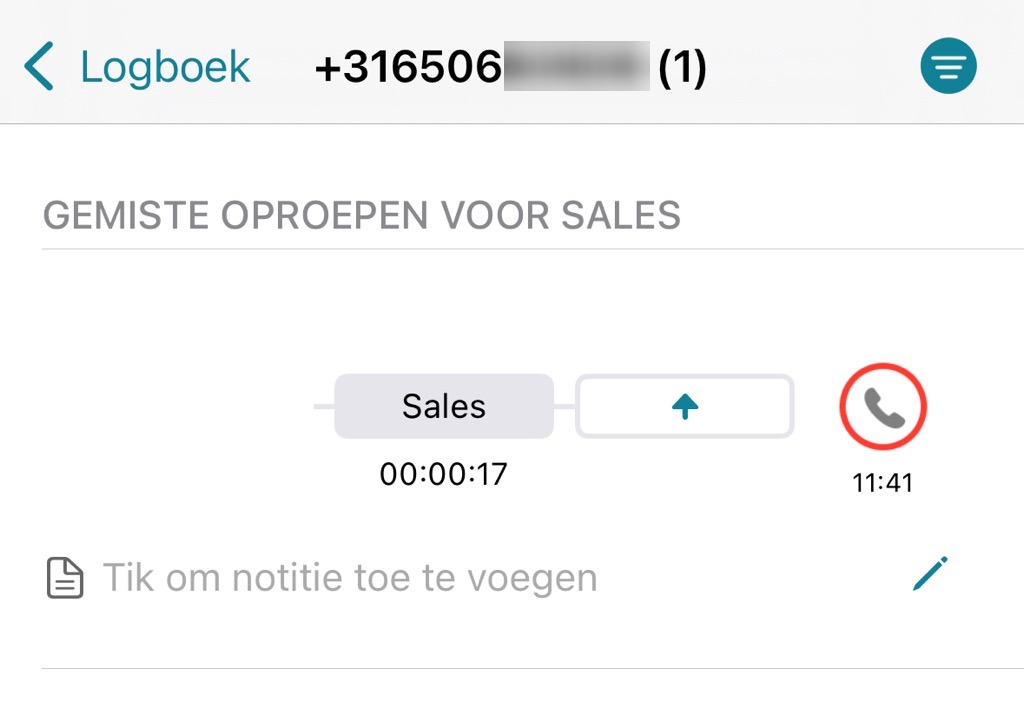Image resolution: width=1024 pixels, height=722 pixels.
Task: Tap the 00:00:17 call duration
Action: click(444, 473)
